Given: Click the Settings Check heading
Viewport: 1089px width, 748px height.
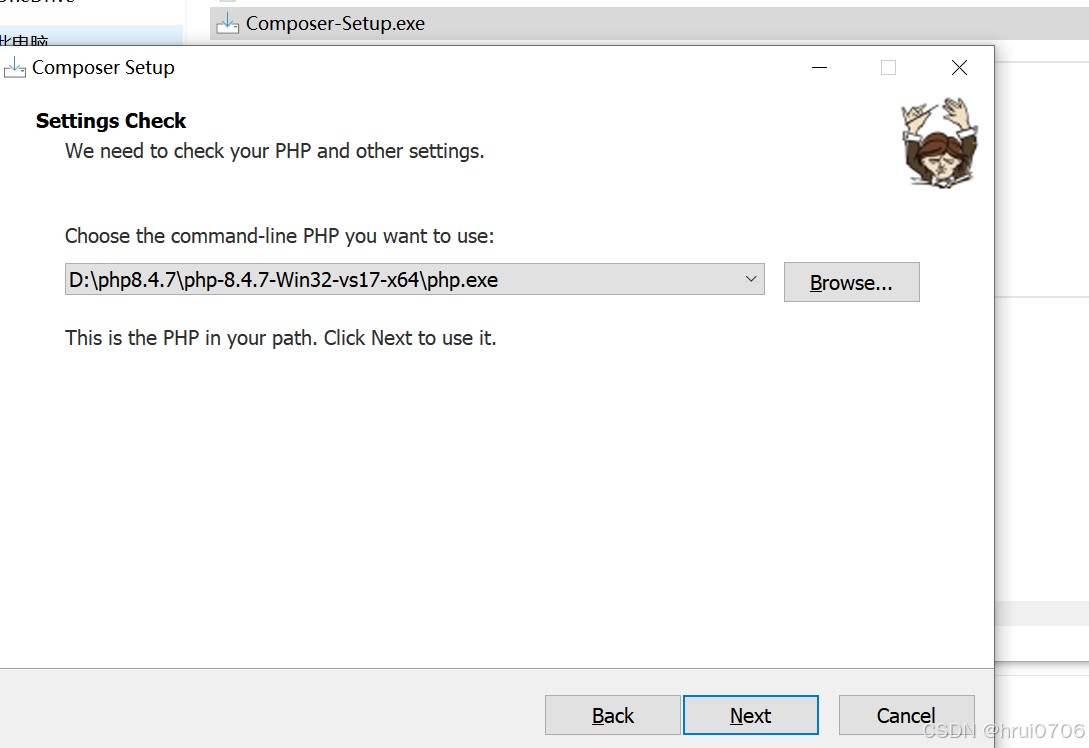Looking at the screenshot, I should (111, 121).
